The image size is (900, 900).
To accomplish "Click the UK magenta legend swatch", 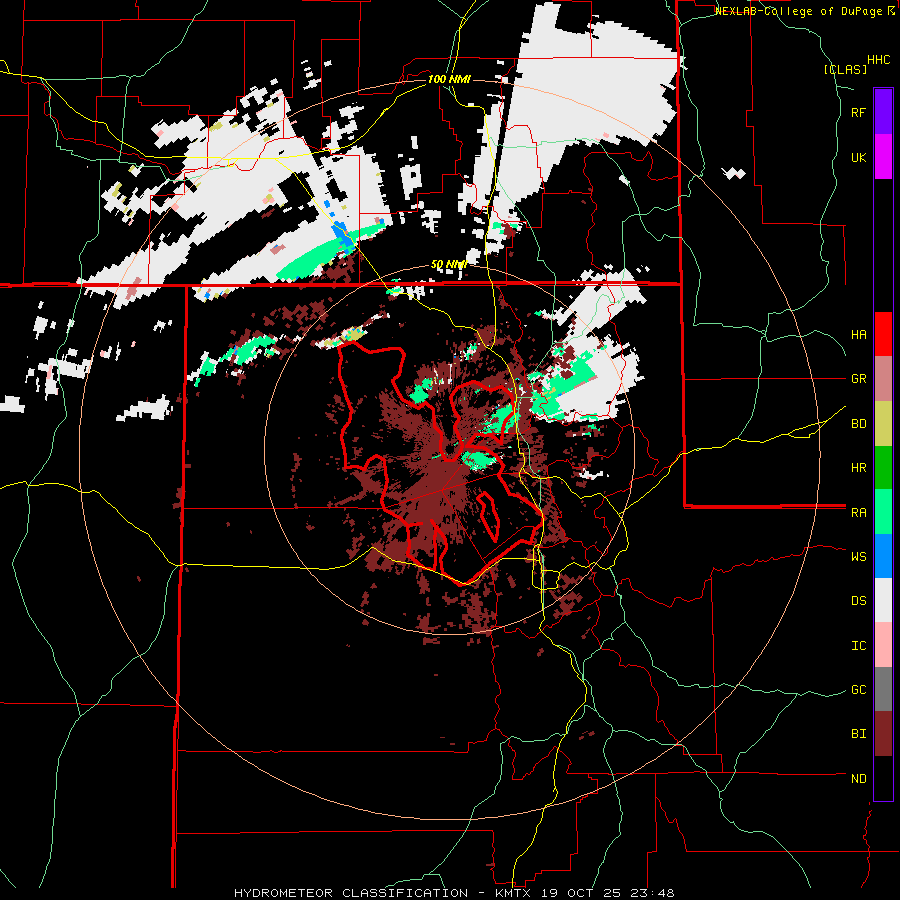I will [883, 157].
